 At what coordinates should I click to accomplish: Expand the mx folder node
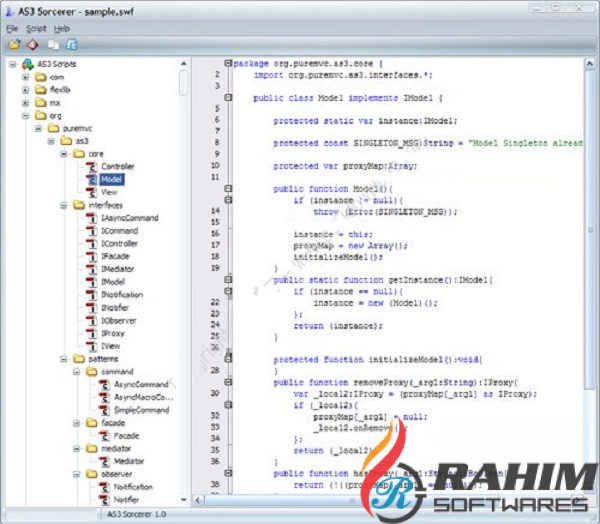tap(25, 103)
